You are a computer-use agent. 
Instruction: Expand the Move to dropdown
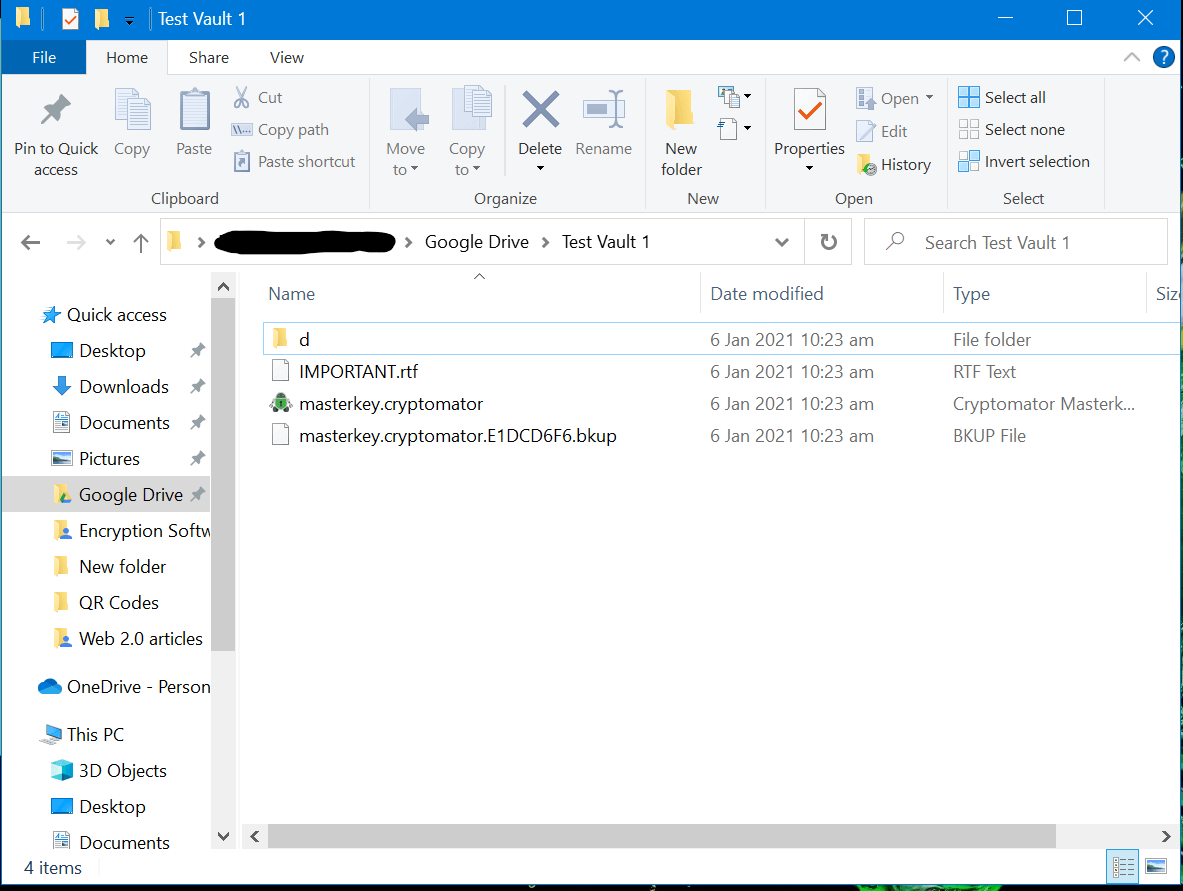click(405, 170)
